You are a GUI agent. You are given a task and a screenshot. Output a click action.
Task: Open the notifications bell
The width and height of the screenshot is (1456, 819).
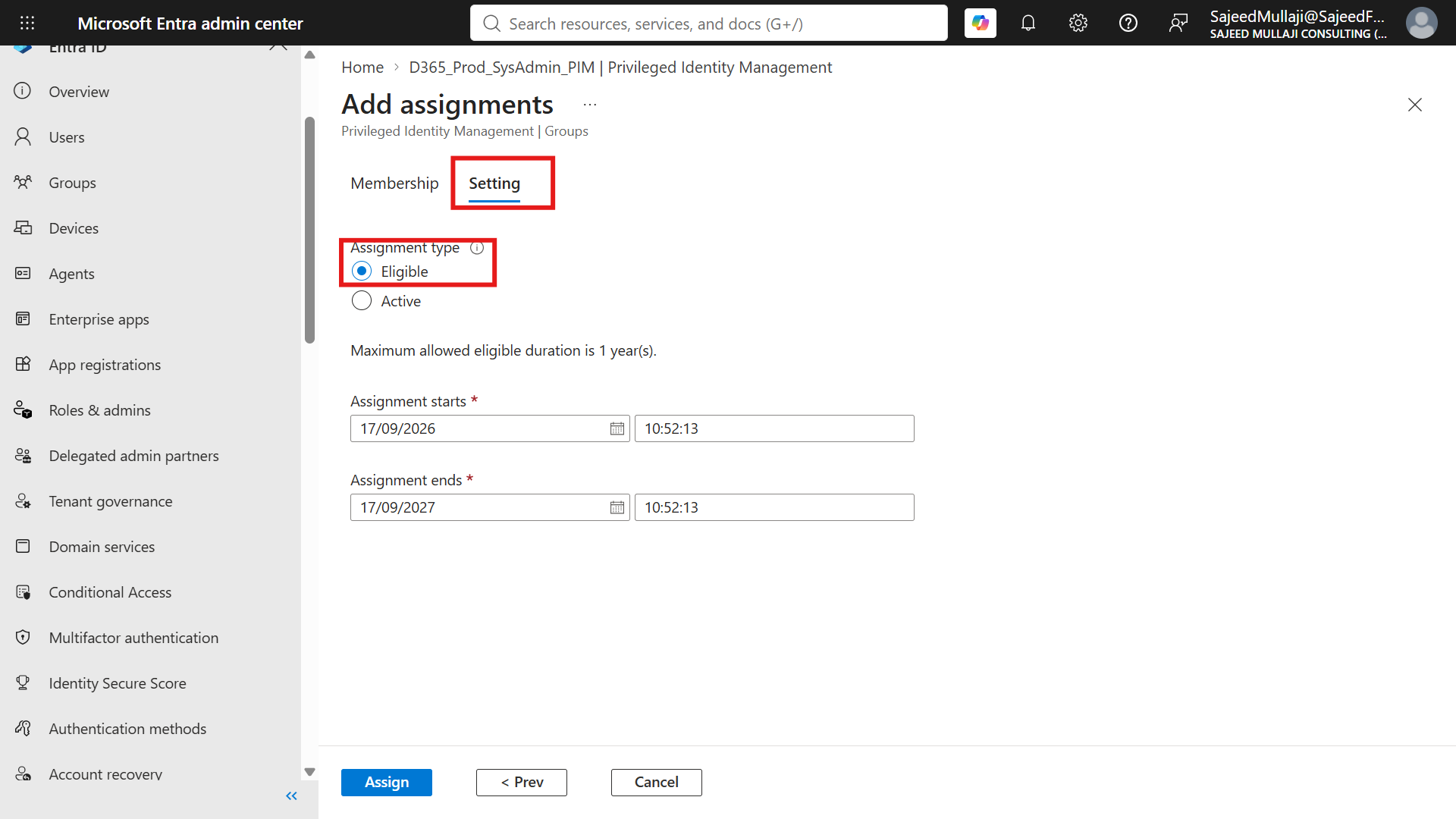(1028, 24)
